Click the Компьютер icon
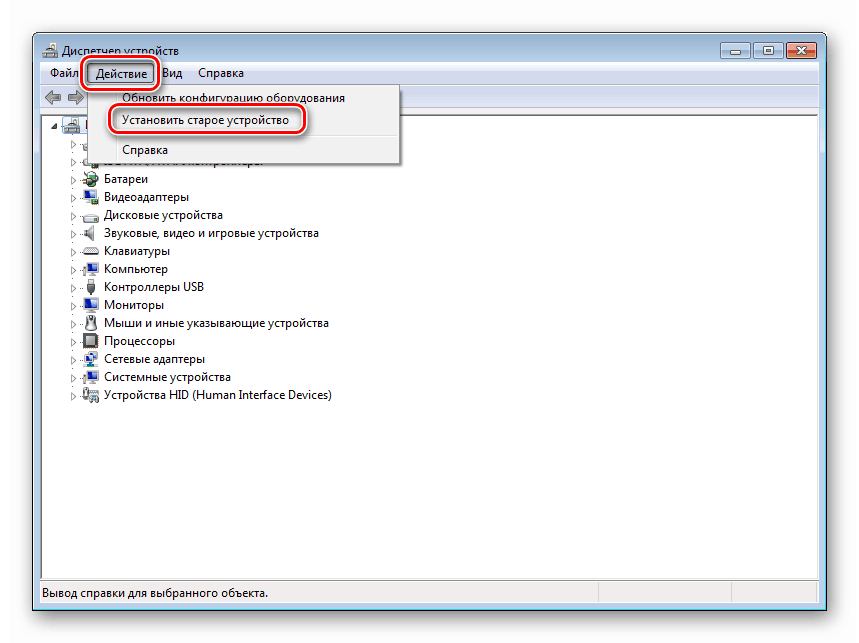Image resolution: width=859 pixels, height=643 pixels. coord(90,269)
